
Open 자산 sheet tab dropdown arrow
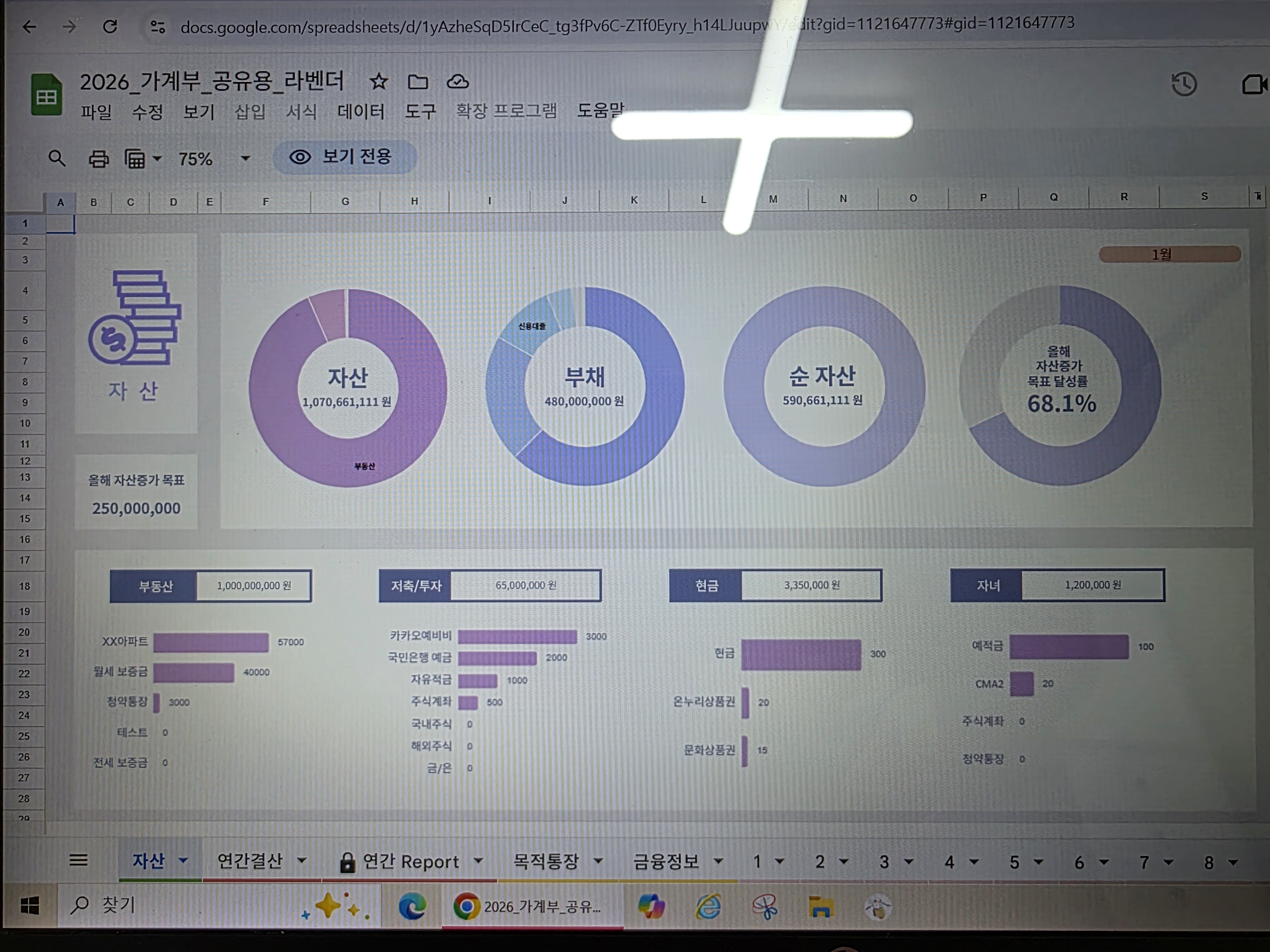point(183,860)
